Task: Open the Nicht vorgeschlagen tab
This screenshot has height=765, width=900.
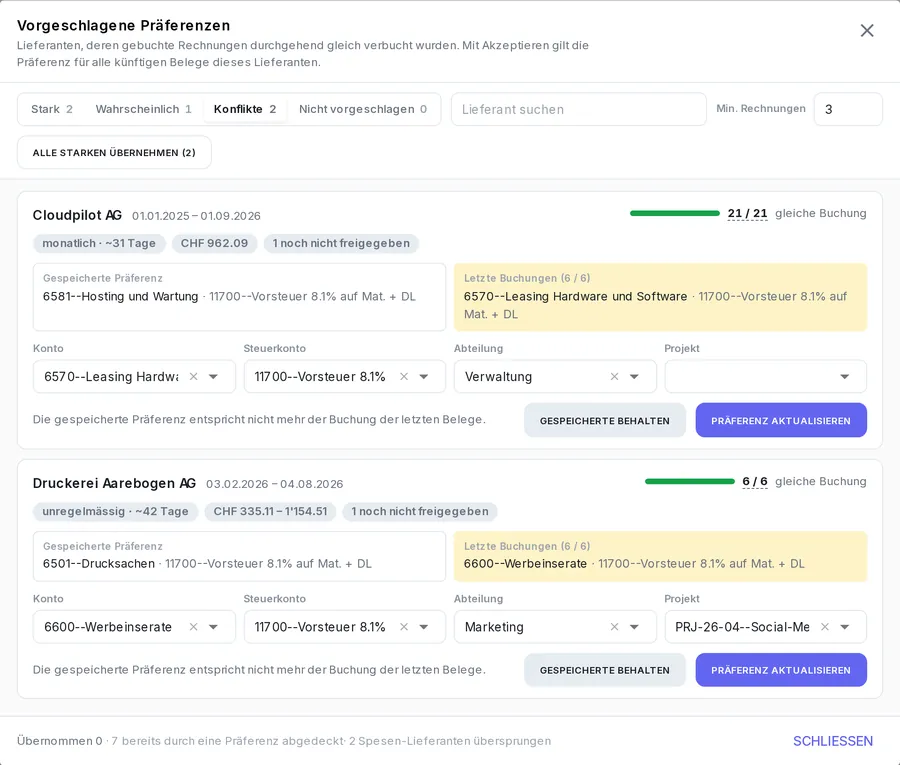Action: tap(363, 109)
